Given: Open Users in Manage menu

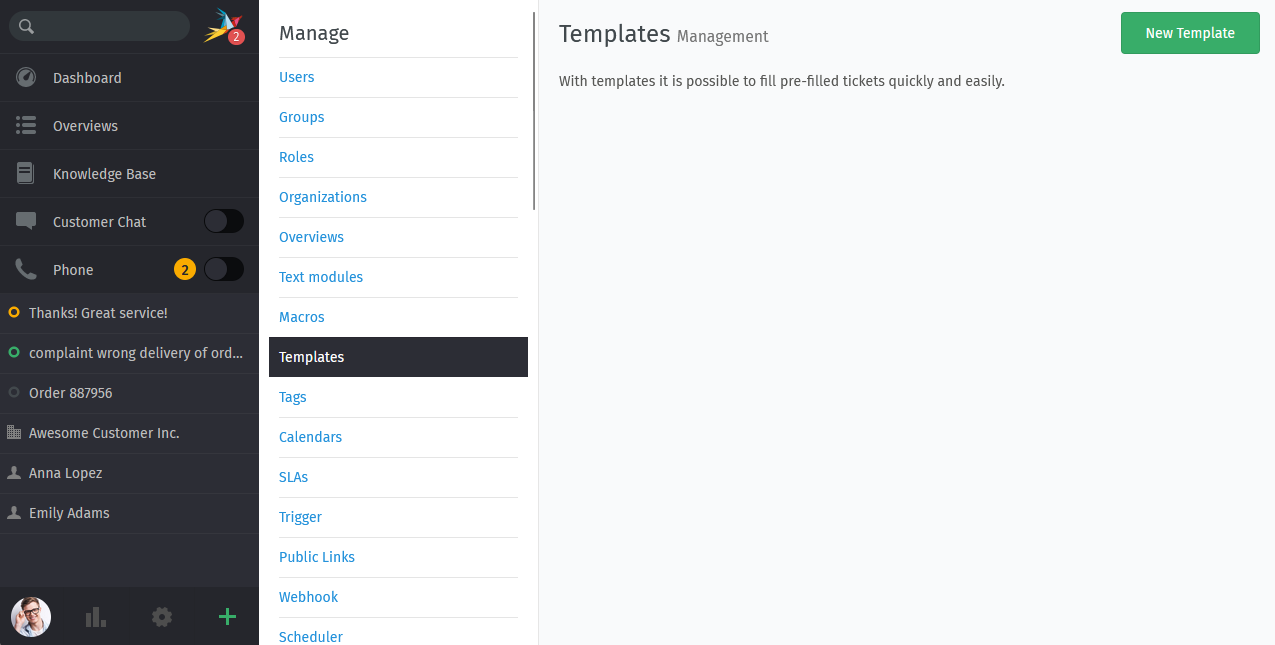Looking at the screenshot, I should tap(297, 77).
